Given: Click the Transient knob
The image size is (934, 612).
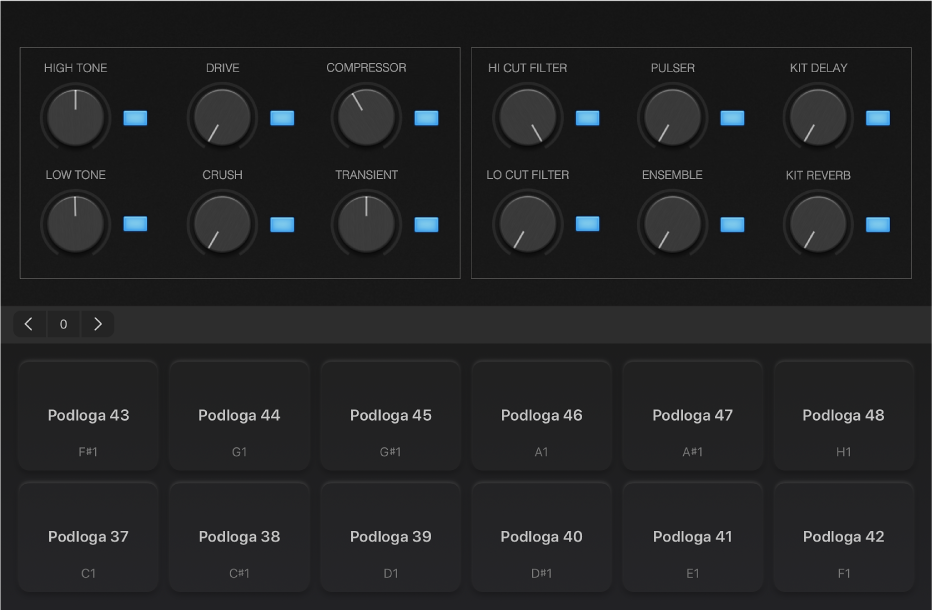Looking at the screenshot, I should click(x=366, y=222).
